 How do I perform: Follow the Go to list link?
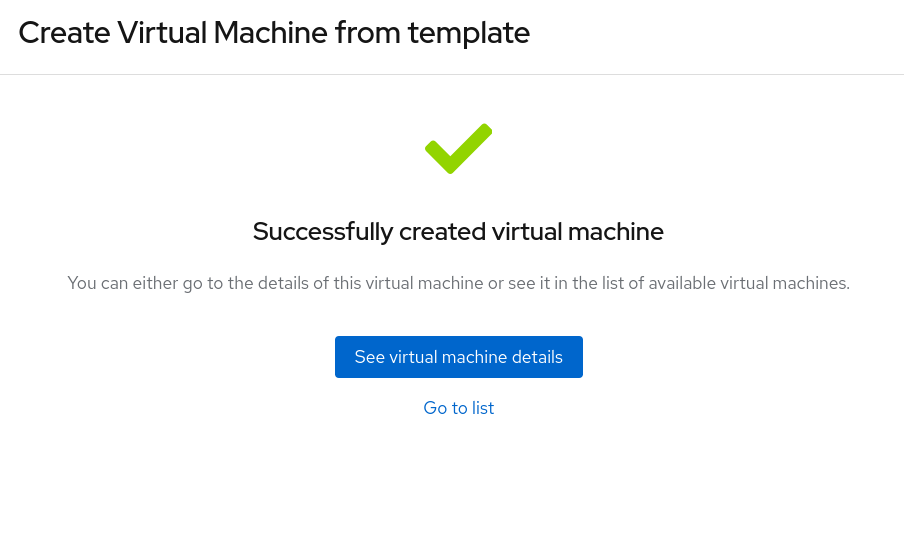point(458,408)
